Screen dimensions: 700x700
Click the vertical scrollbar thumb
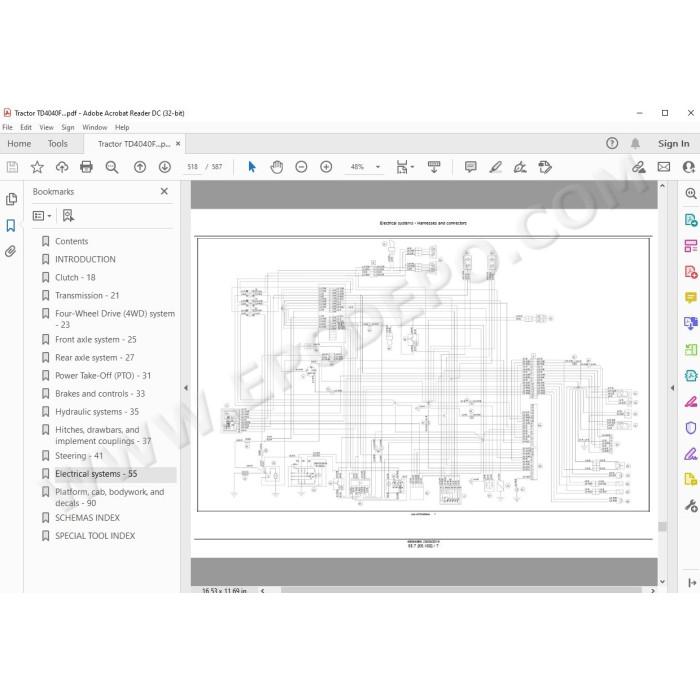point(662,526)
